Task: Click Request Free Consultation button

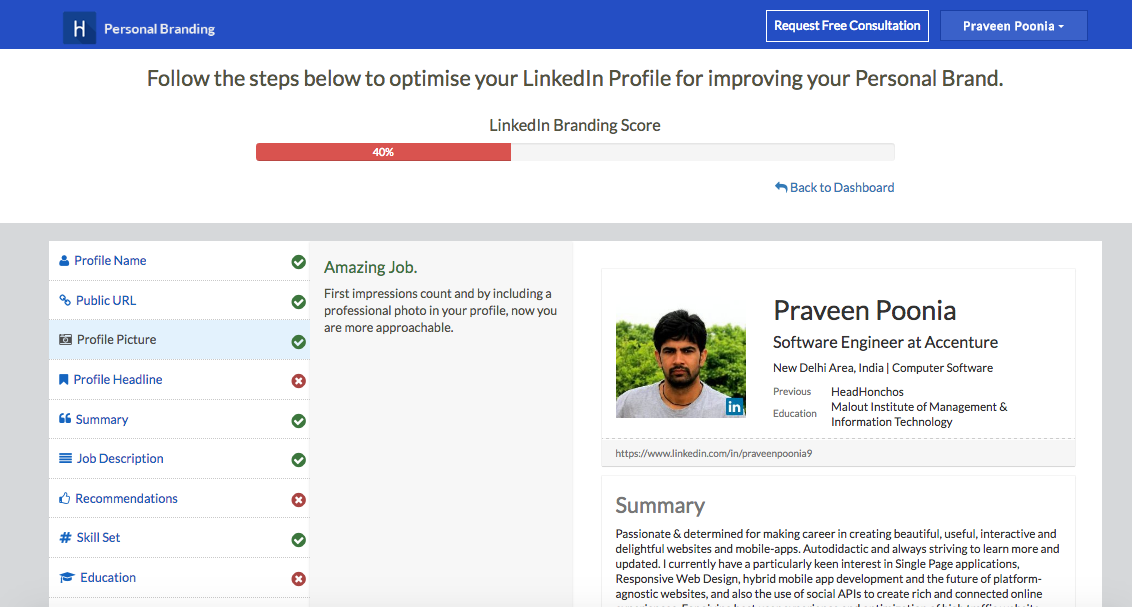Action: (x=847, y=26)
